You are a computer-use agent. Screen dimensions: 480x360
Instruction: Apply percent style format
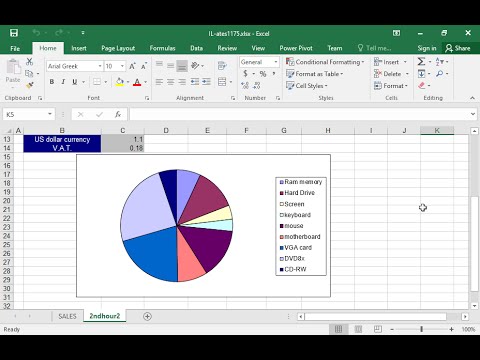point(263,74)
